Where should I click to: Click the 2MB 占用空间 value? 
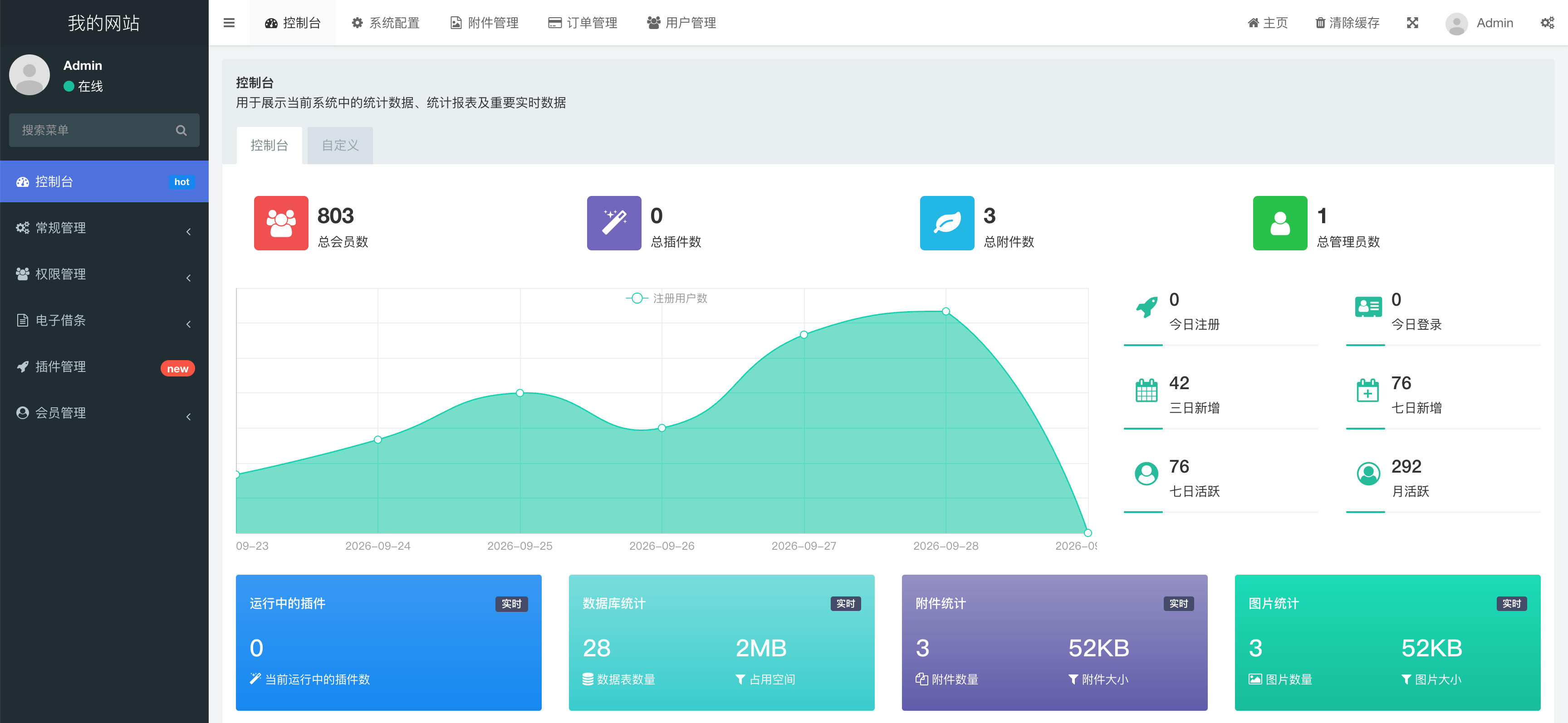coord(761,648)
